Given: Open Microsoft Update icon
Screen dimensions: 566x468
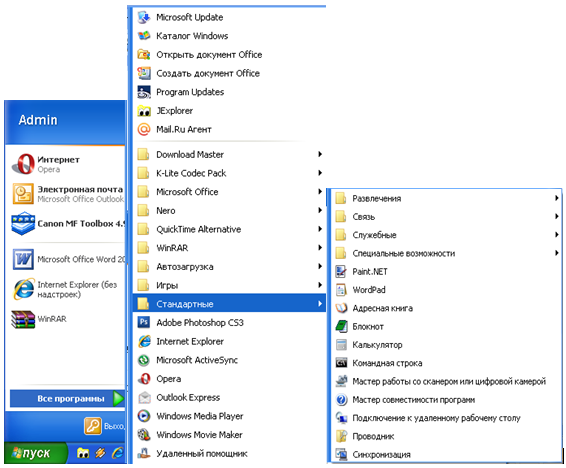Looking at the screenshot, I should point(144,17).
